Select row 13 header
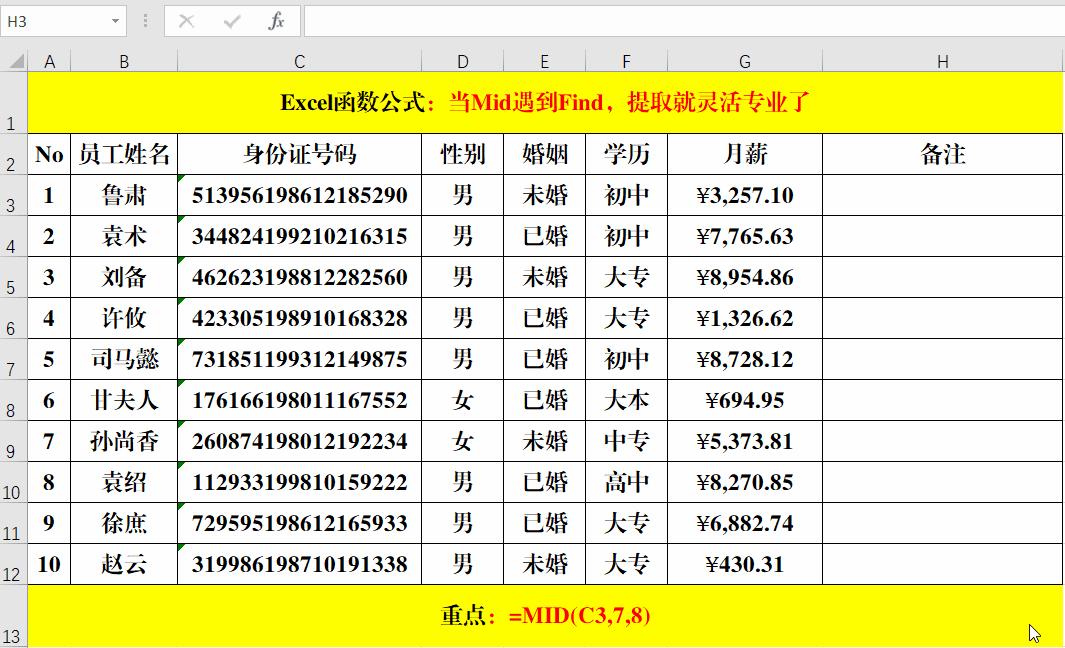The width and height of the screenshot is (1065, 648). [13, 617]
